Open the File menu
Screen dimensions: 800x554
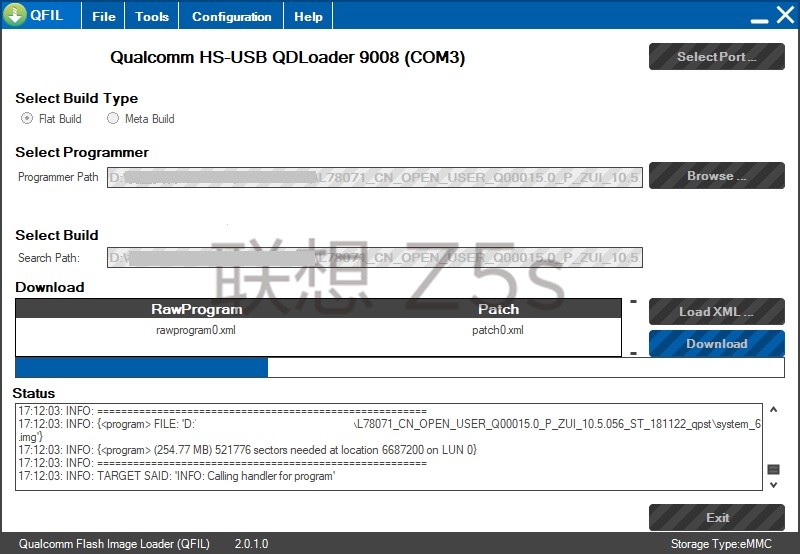[x=104, y=16]
